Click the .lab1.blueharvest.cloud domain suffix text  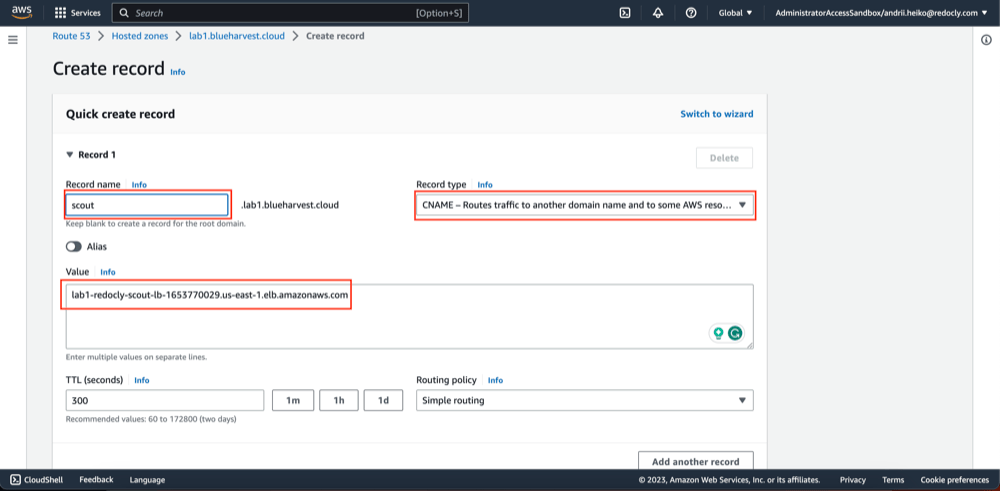click(290, 205)
